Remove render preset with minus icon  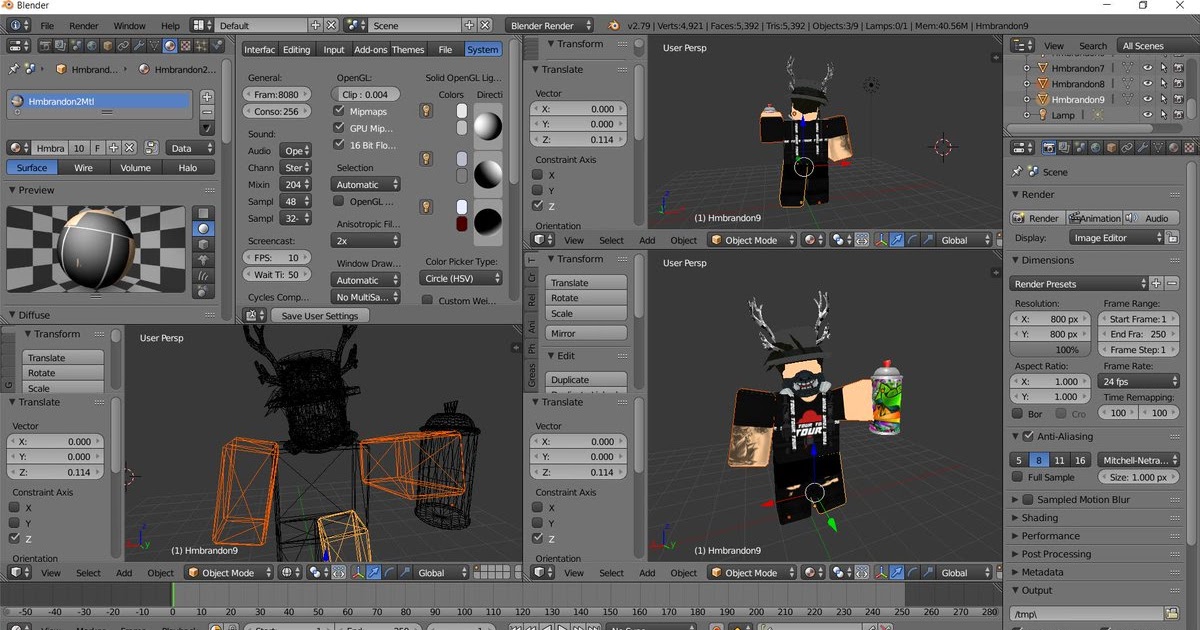click(1171, 284)
